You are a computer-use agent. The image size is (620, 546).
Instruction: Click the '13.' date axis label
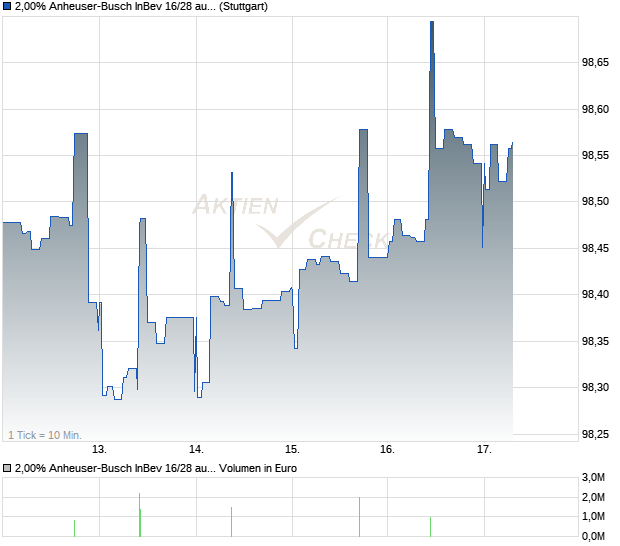click(x=99, y=450)
